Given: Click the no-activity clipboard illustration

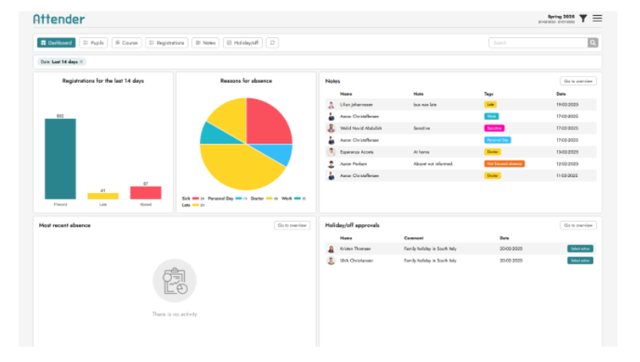Looking at the screenshot, I should [x=175, y=281].
